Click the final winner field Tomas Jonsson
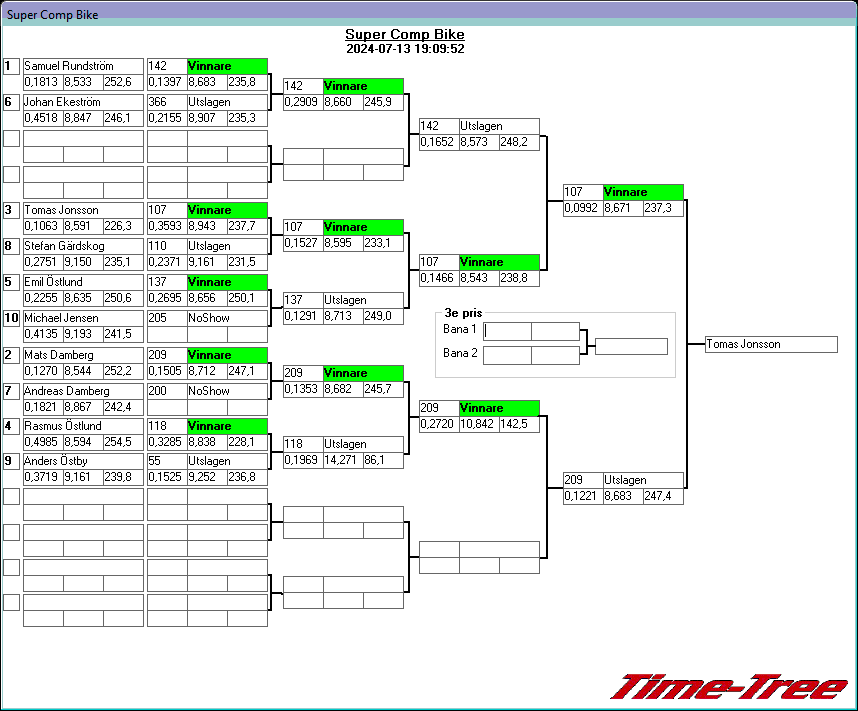 pyautogui.click(x=772, y=344)
